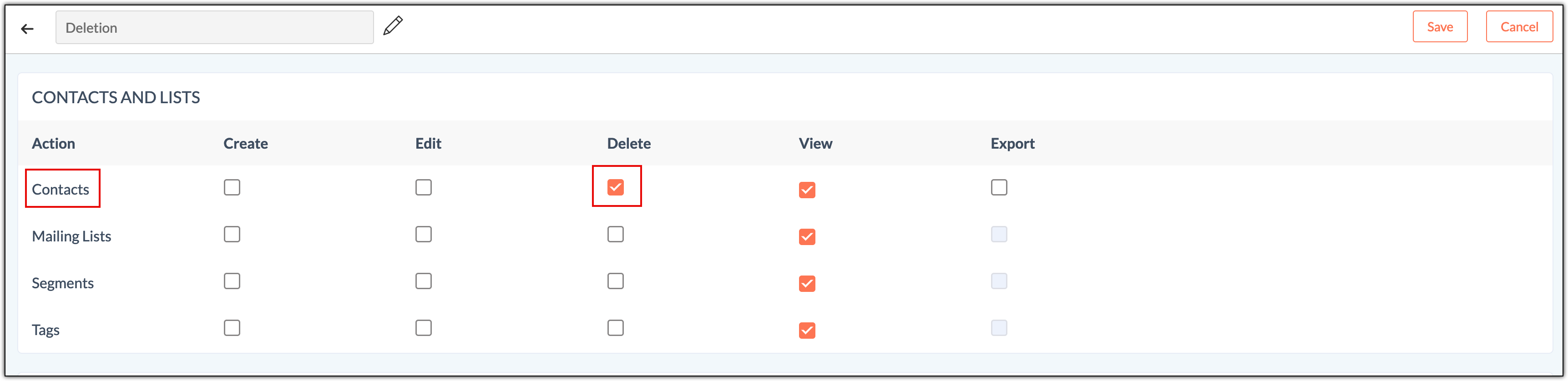The image size is (1568, 381).
Task: Enable Edit permission for Segments
Action: [424, 281]
